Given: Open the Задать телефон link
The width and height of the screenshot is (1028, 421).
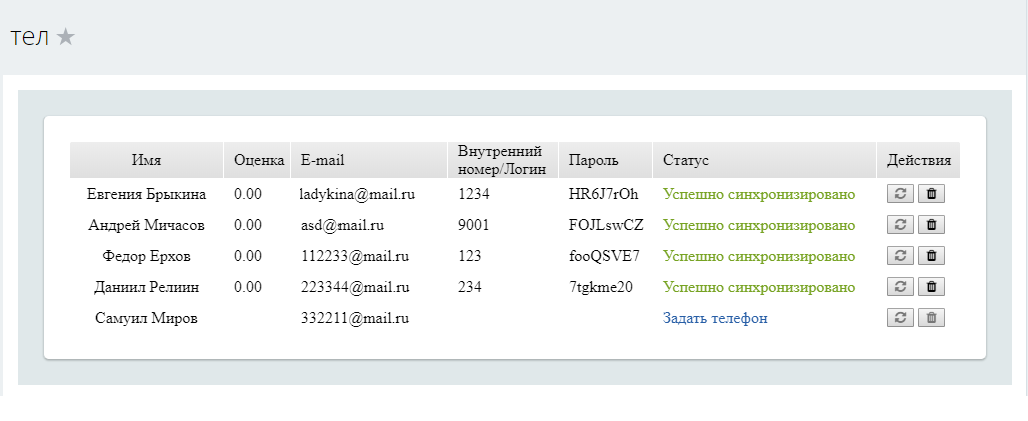Looking at the screenshot, I should [715, 318].
